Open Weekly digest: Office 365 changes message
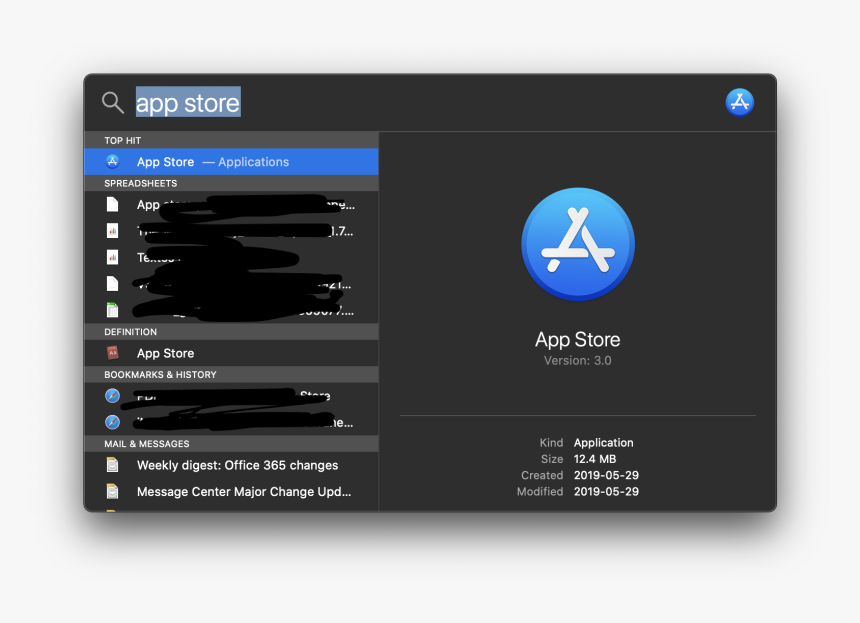 point(231,465)
